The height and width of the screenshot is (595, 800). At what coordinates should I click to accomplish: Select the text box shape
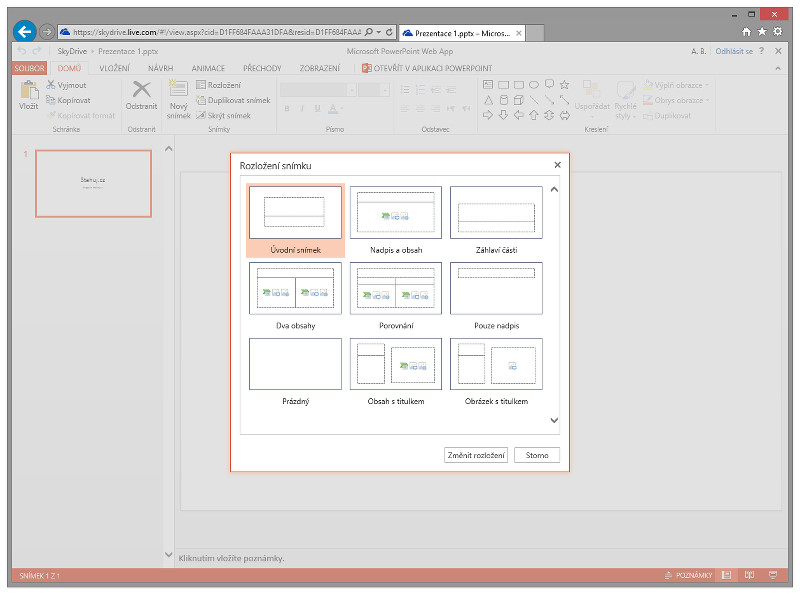pyautogui.click(x=488, y=85)
